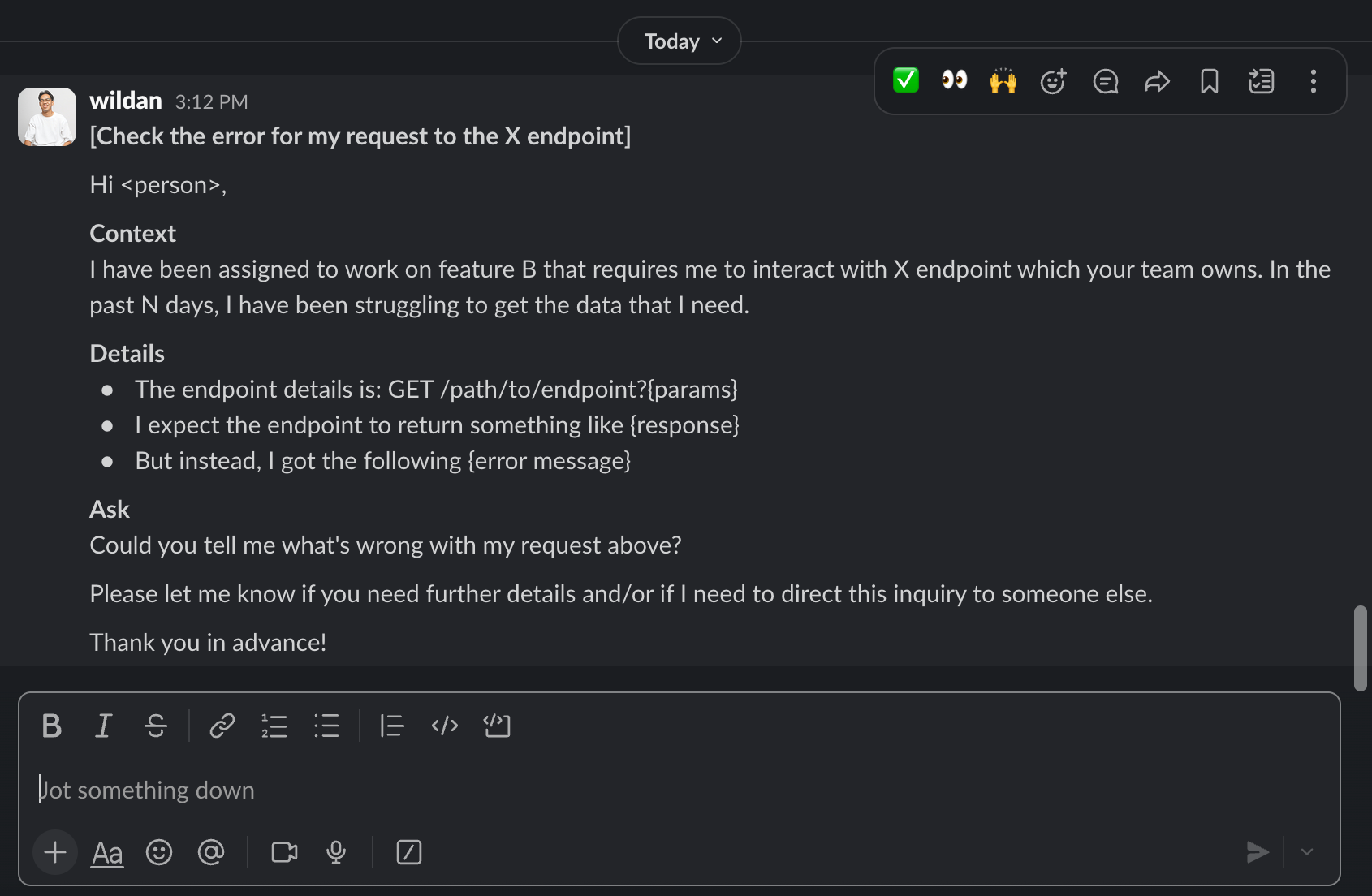Insert a code block from toolbar
Screen dimensions: 1372x896
(497, 726)
